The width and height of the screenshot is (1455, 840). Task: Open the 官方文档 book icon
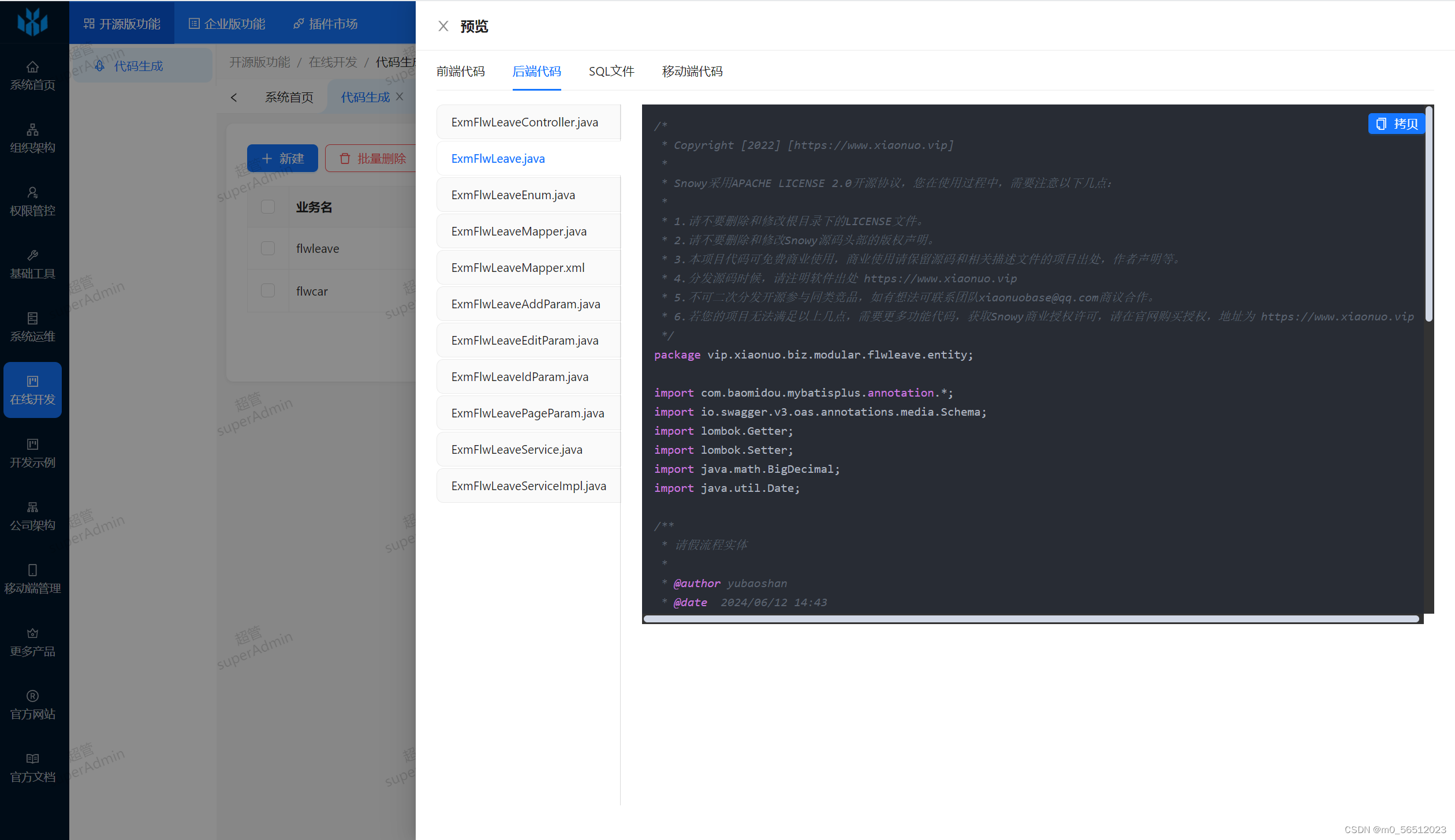32,759
